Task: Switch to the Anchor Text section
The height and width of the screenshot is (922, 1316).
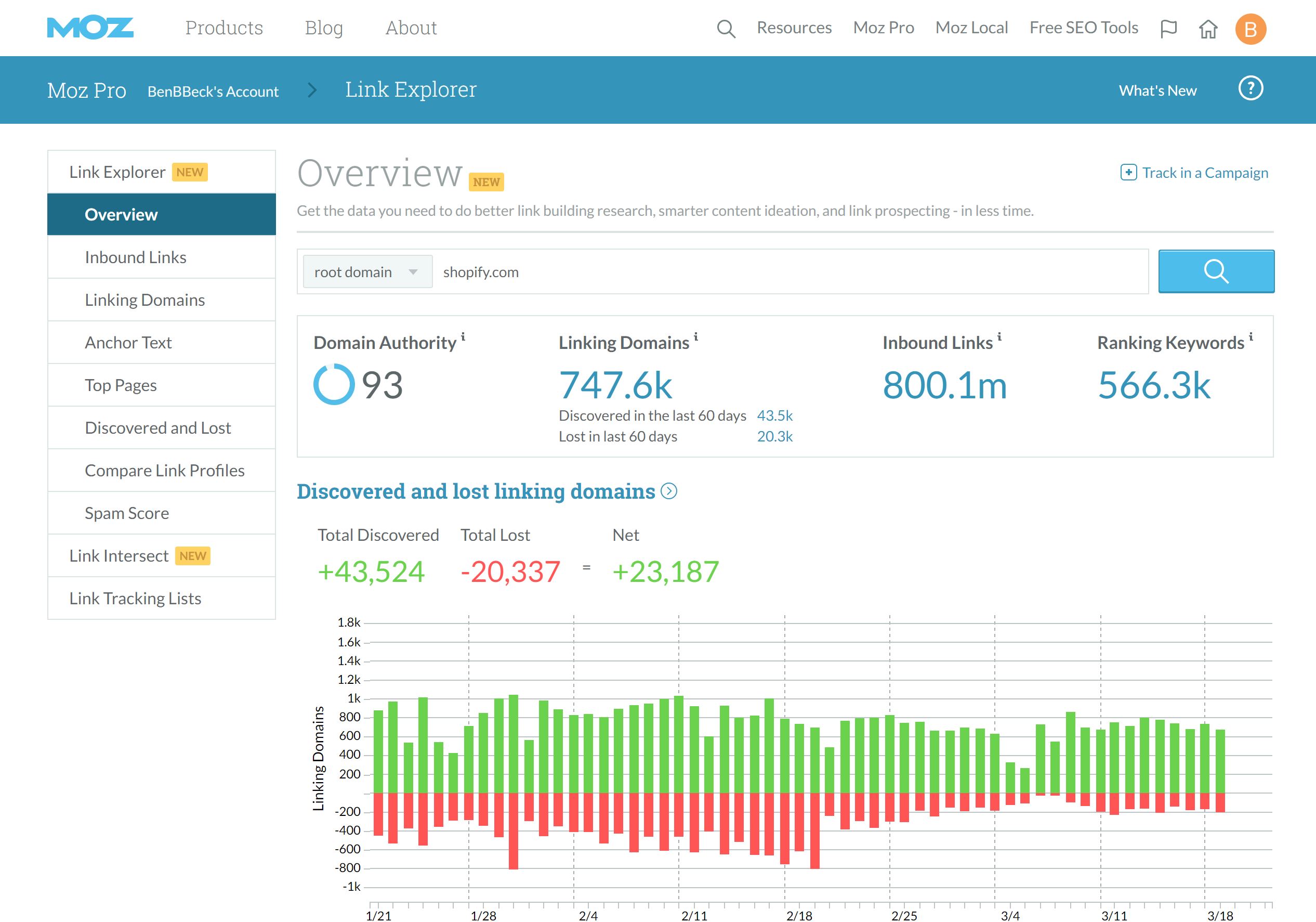Action: [128, 342]
